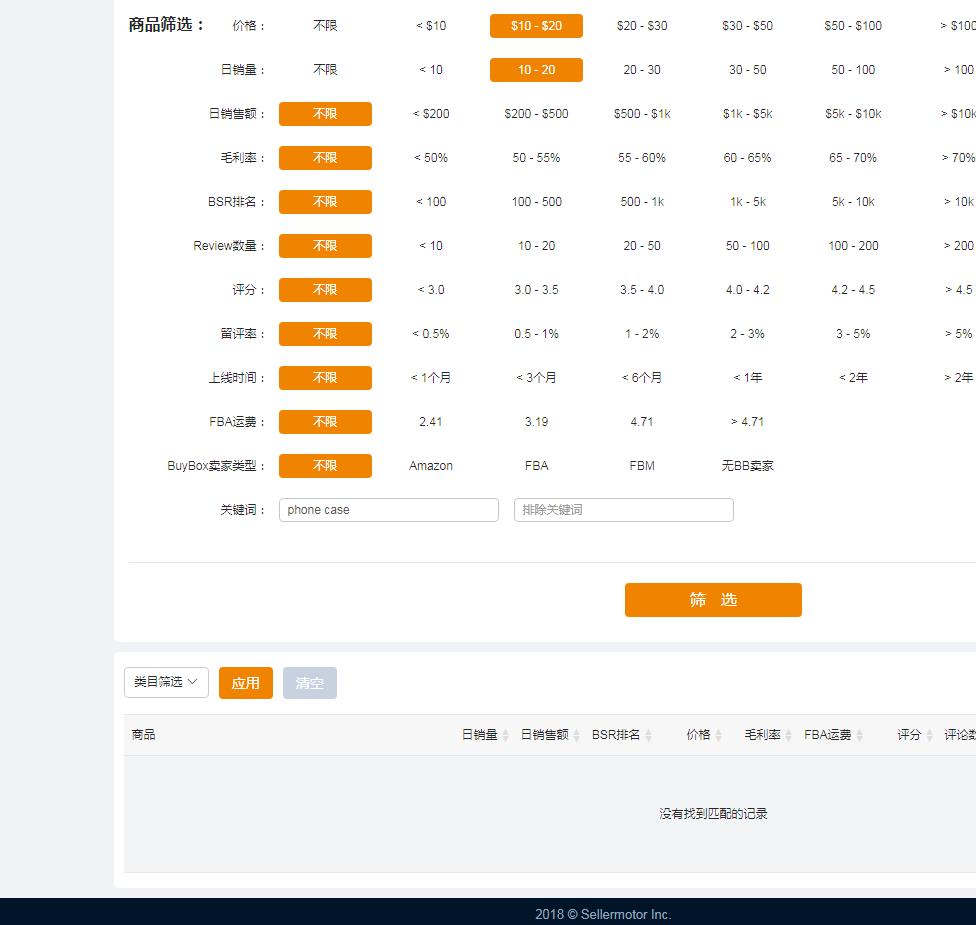Click keyword field containing phone case

pos(388,510)
